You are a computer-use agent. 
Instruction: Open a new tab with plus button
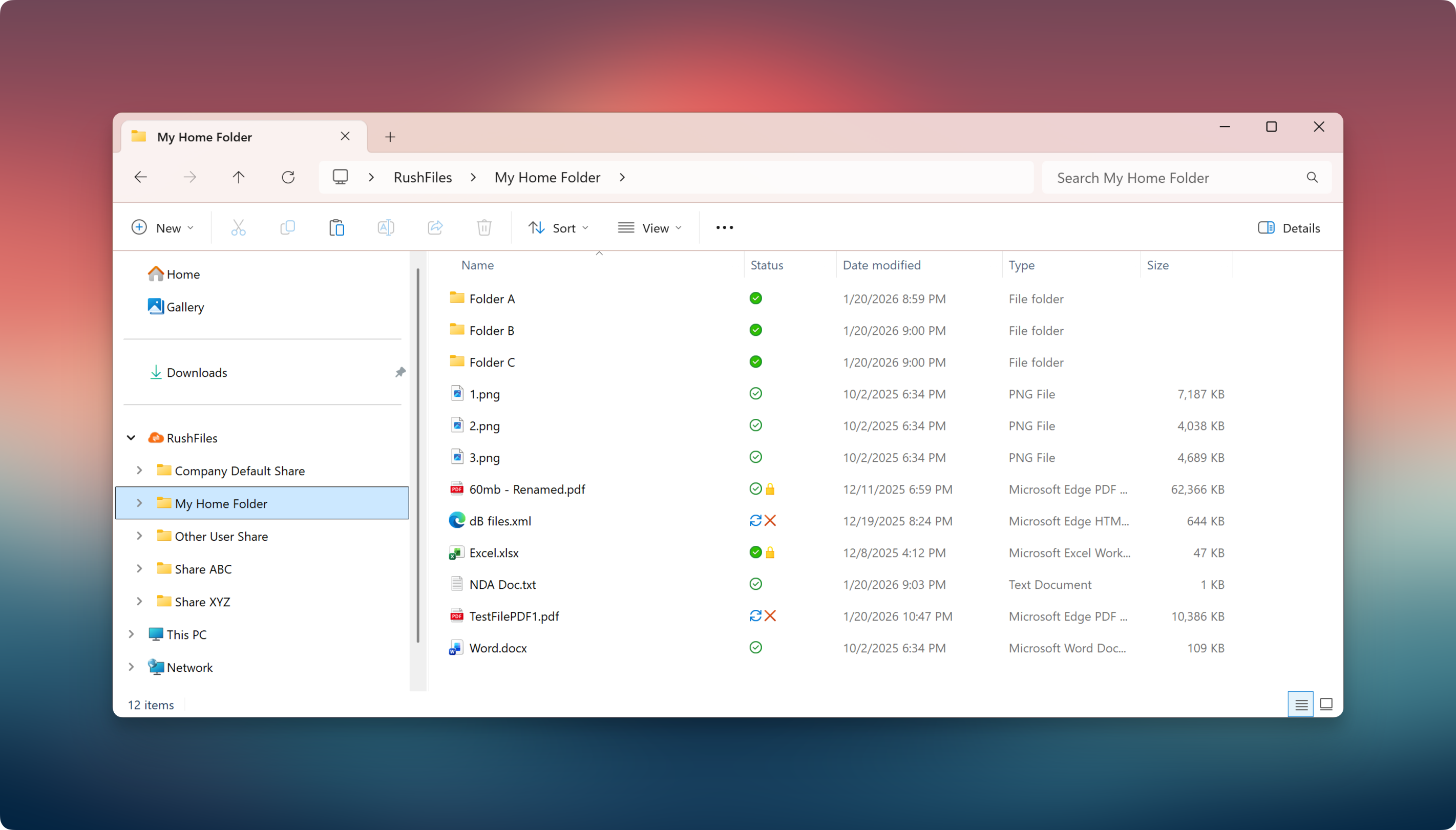[390, 137]
